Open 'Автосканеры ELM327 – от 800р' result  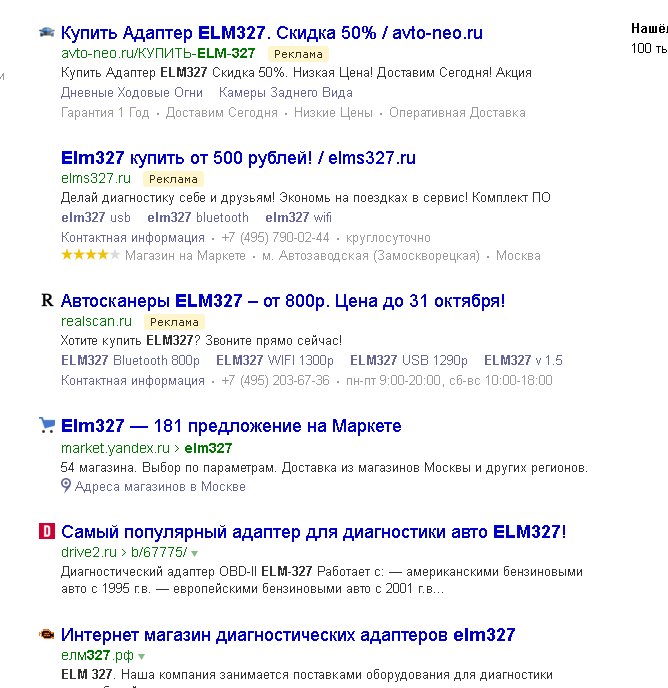point(283,301)
